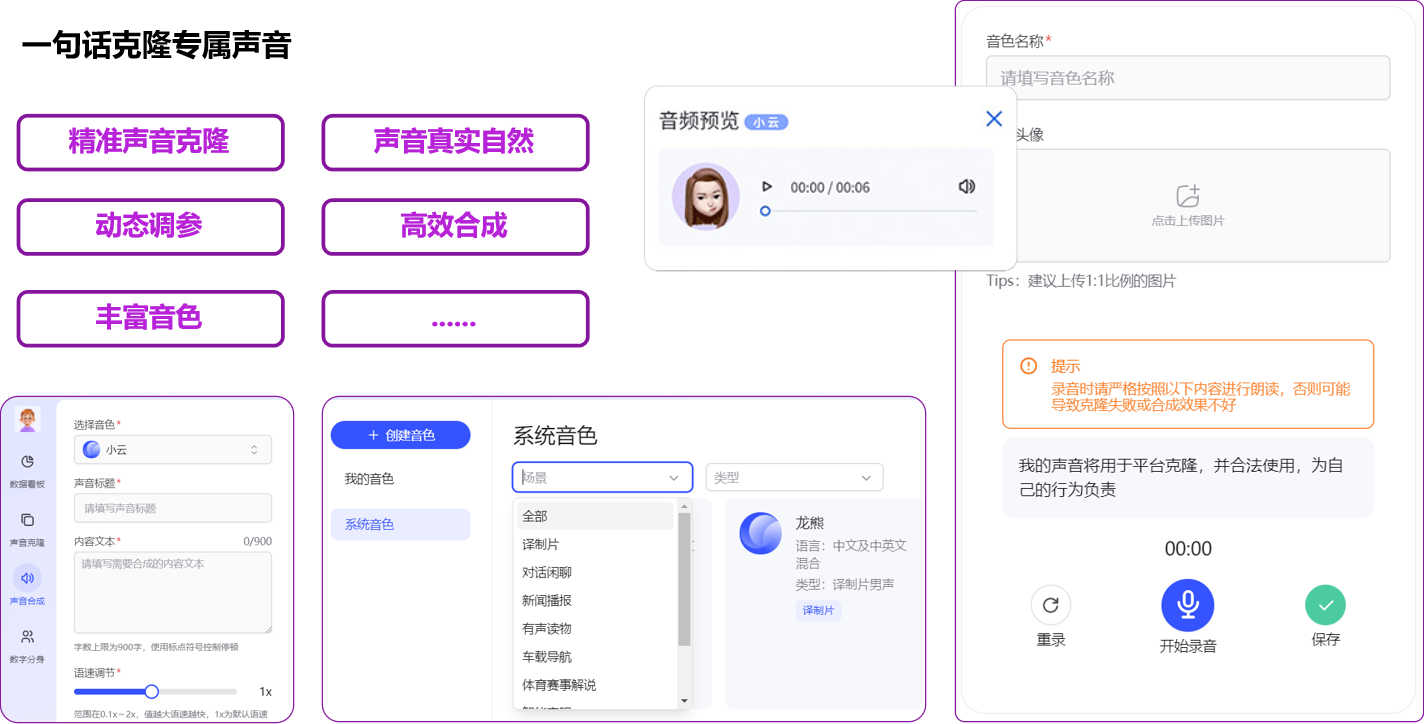
Task: Click the play button in audio preview
Action: (767, 187)
